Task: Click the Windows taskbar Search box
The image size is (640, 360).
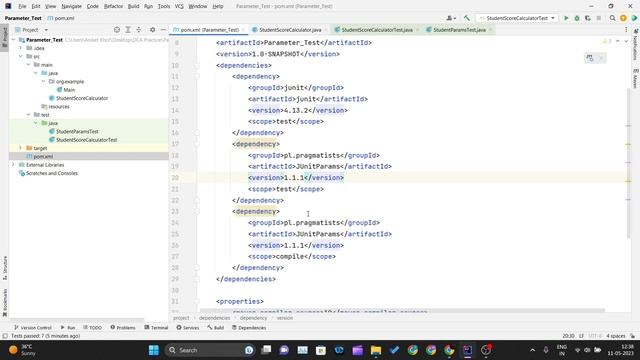Action: pyautogui.click(x=210, y=350)
